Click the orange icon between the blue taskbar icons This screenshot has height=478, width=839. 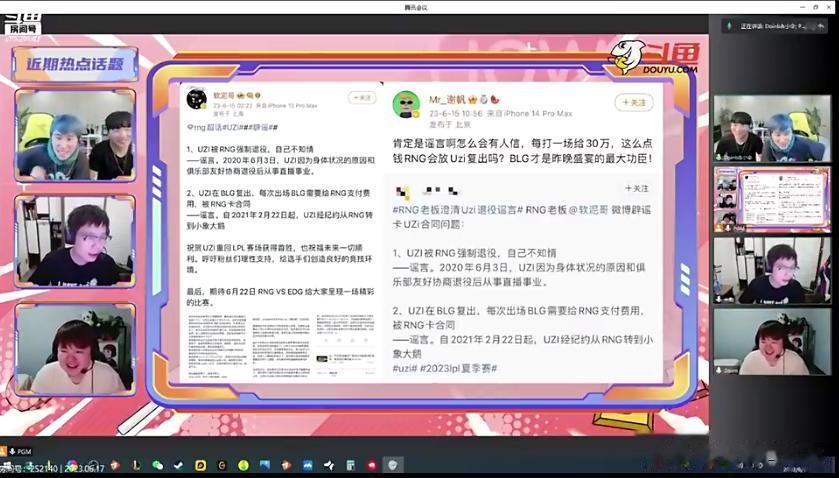[x=286, y=465]
